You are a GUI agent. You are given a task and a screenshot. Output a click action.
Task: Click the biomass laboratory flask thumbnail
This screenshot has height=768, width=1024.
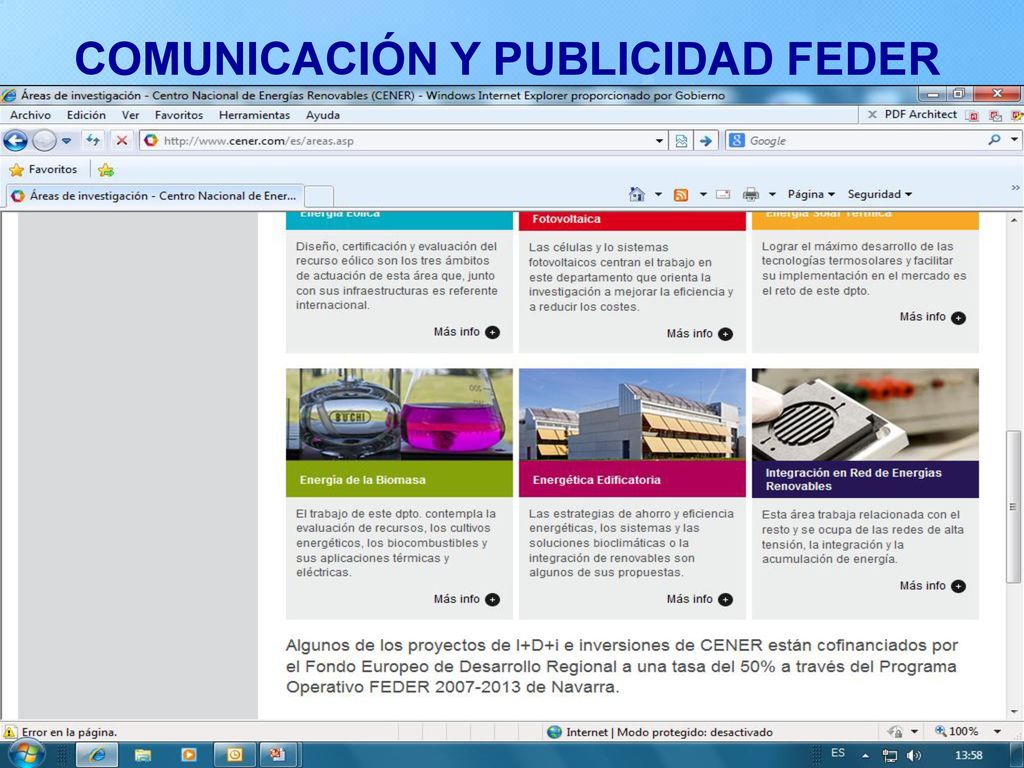pyautogui.click(x=399, y=415)
